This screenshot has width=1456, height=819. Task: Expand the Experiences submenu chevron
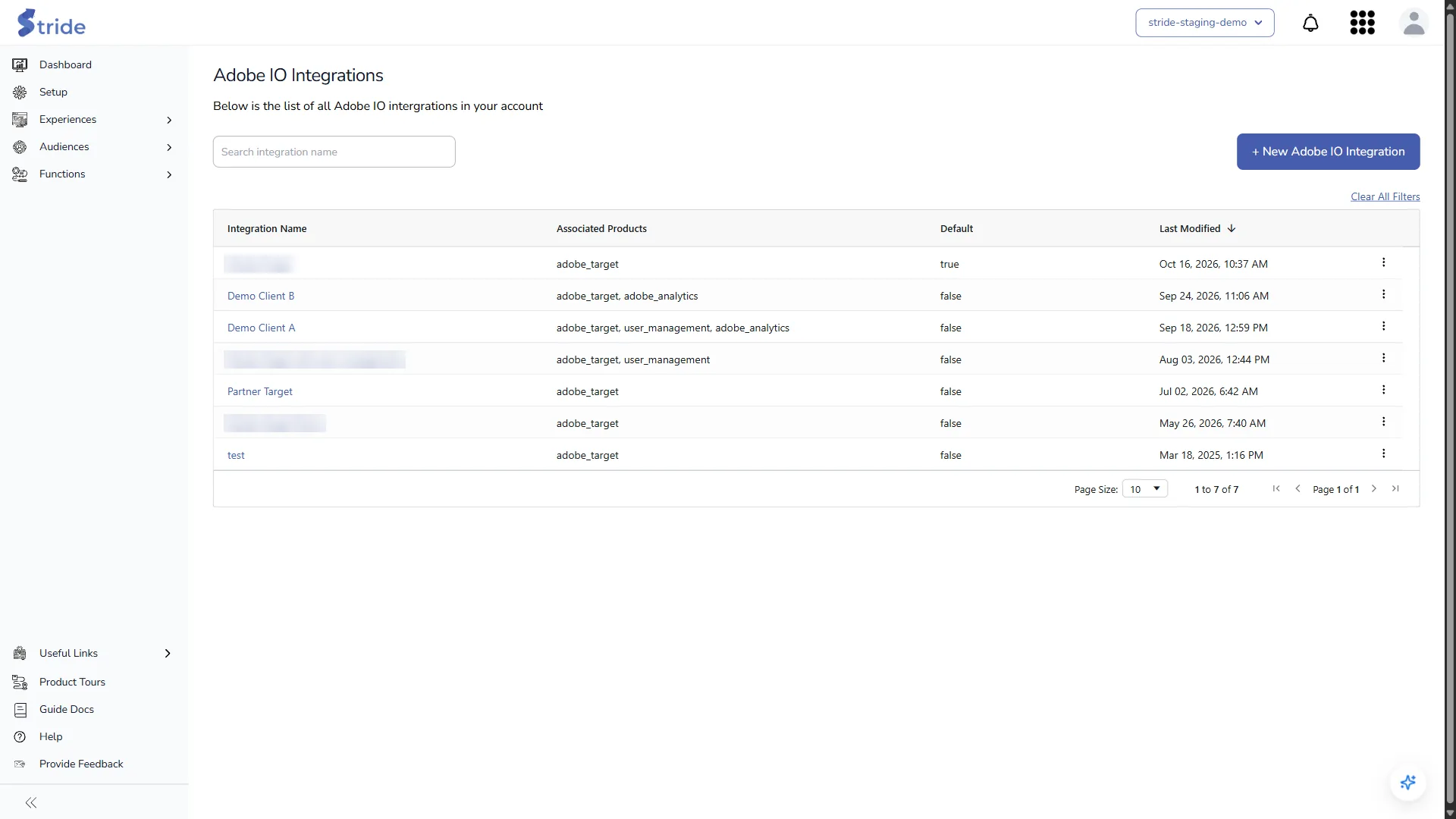[x=169, y=120]
